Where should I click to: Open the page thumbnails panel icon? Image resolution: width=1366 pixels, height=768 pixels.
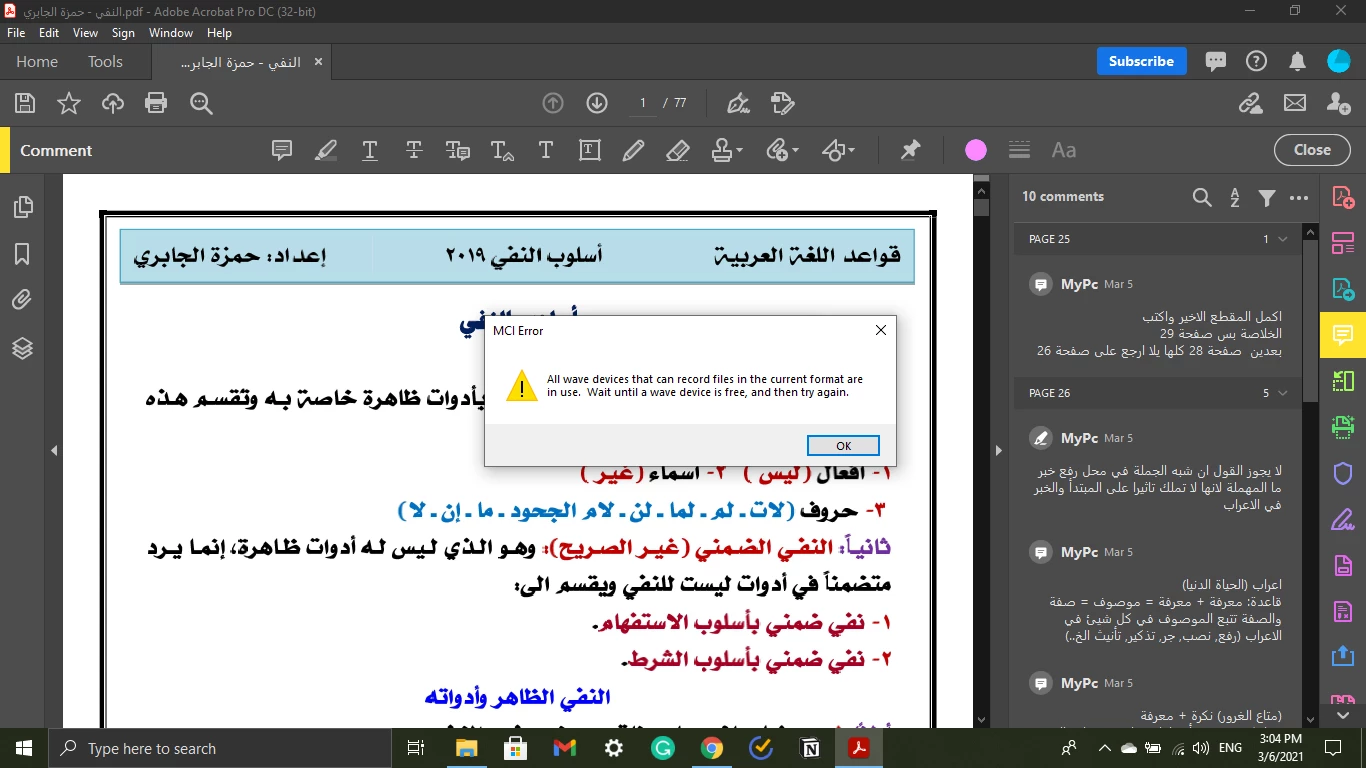click(x=22, y=208)
